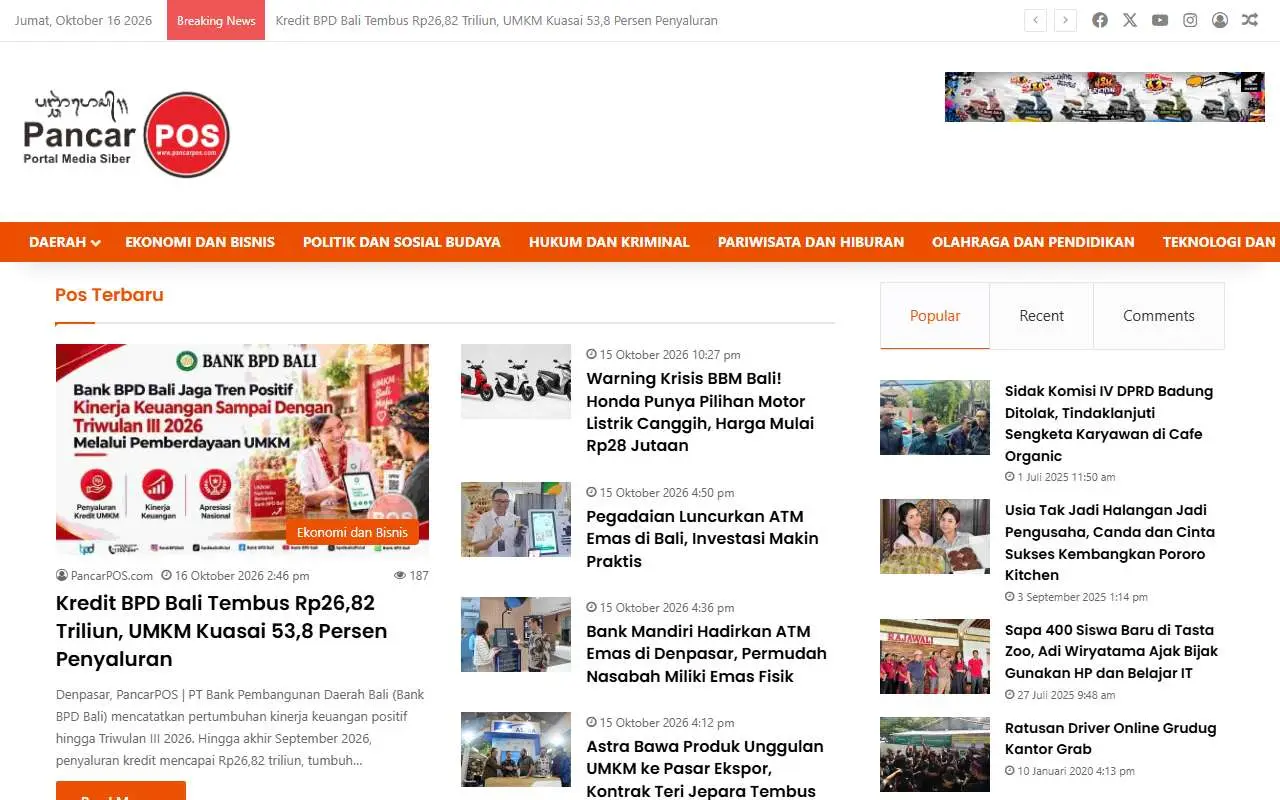This screenshot has height=800, width=1280.
Task: Open the PancarPOS.com author link
Action: tap(105, 575)
